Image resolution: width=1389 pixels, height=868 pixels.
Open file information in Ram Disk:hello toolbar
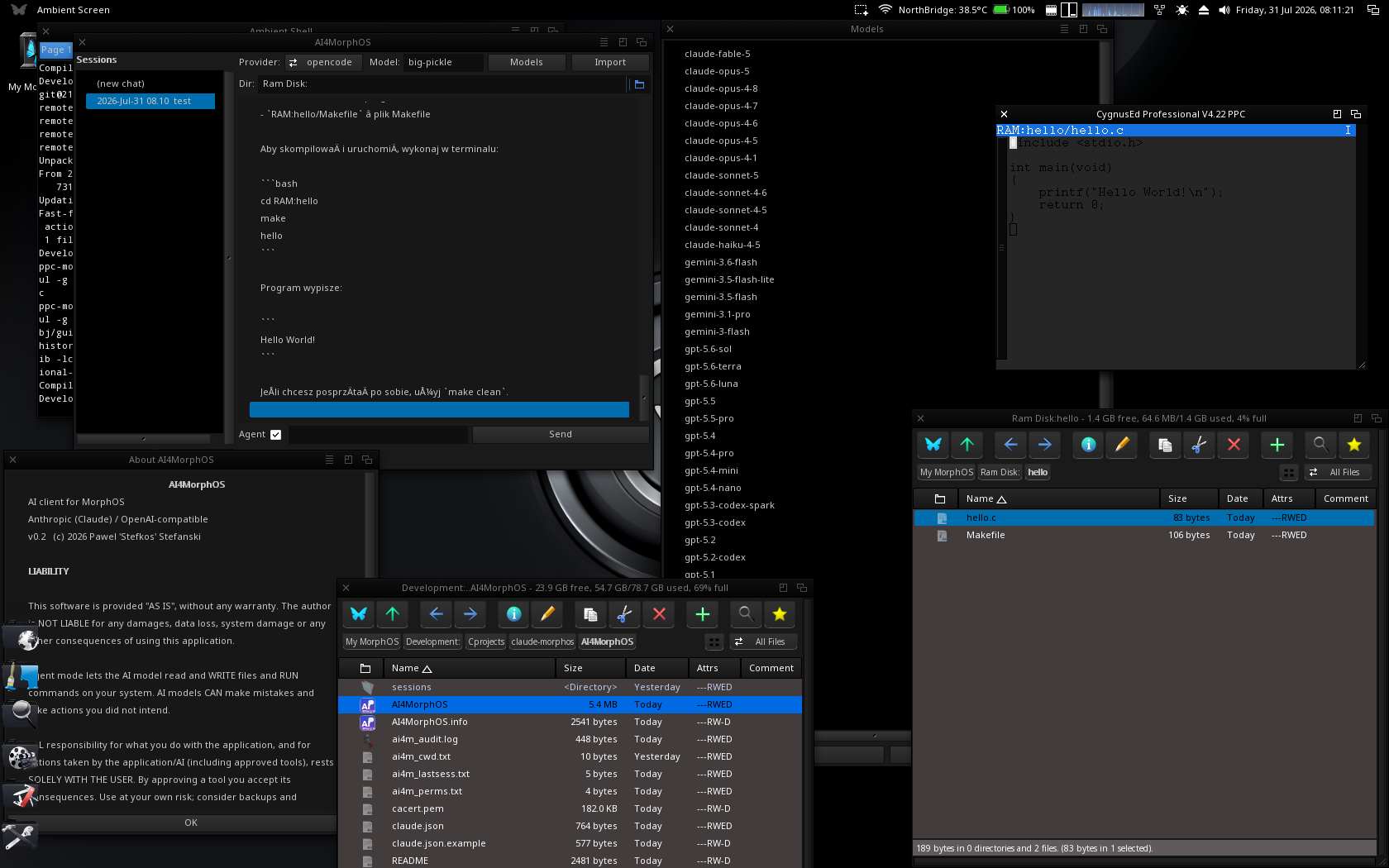[1088, 445]
